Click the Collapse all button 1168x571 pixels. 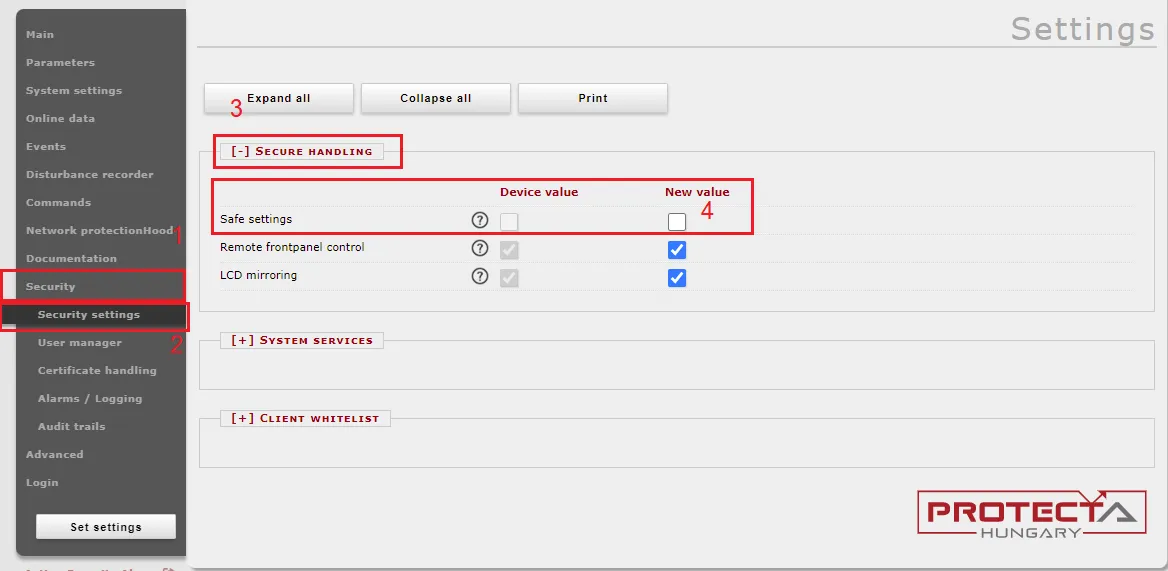(x=436, y=98)
